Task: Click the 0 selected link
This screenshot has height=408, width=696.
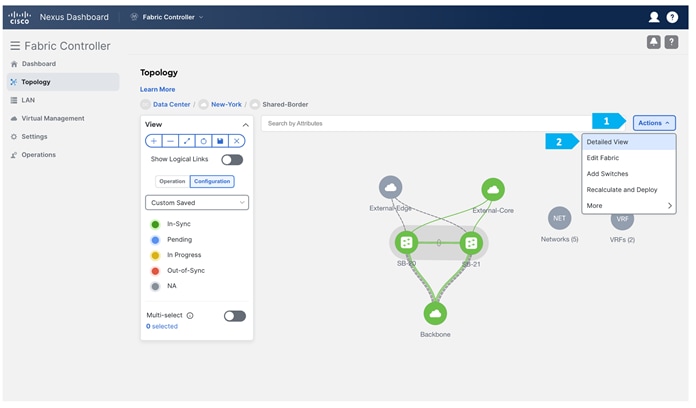Action: [x=162, y=326]
